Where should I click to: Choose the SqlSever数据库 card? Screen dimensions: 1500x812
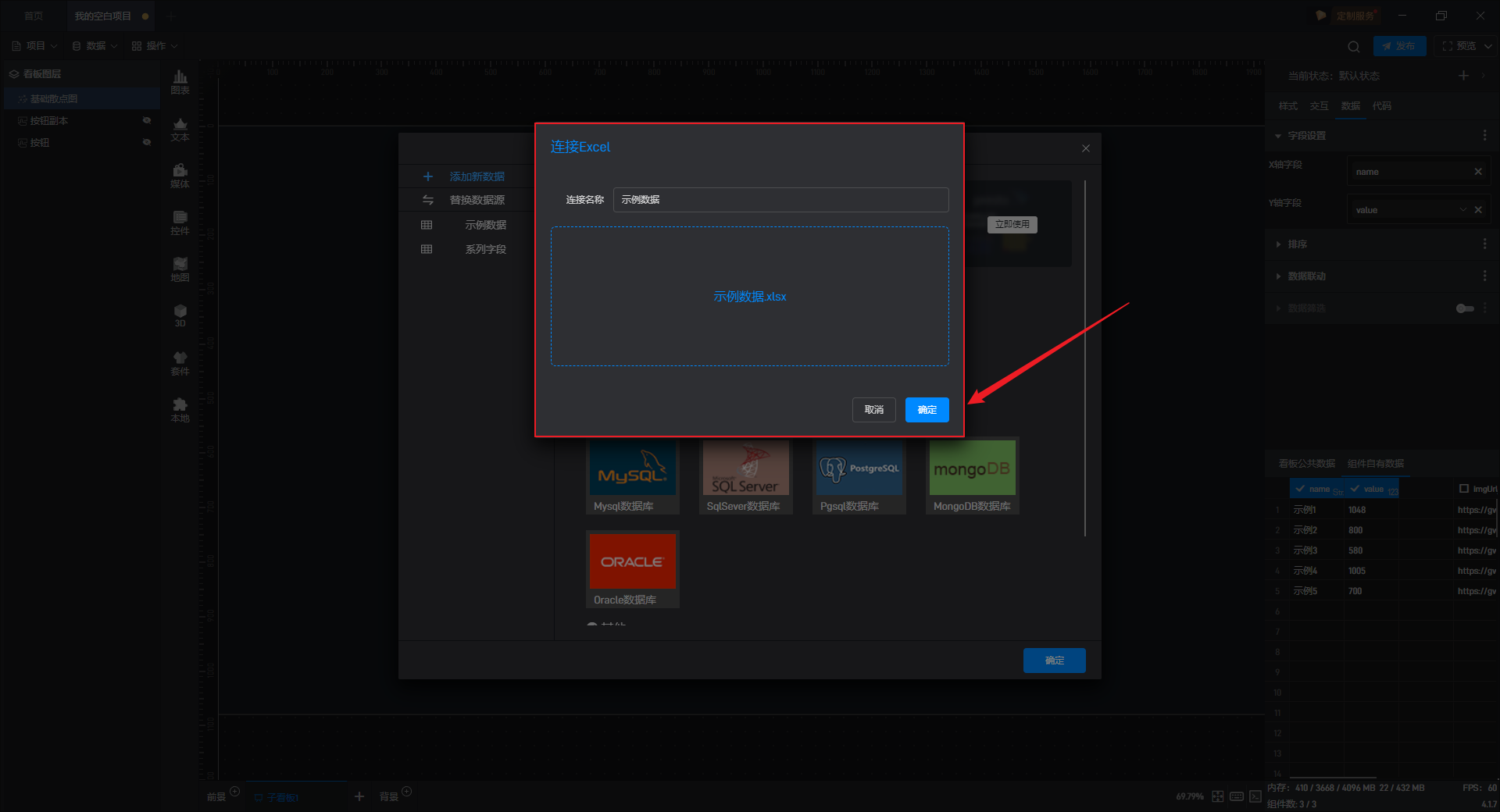(x=746, y=475)
